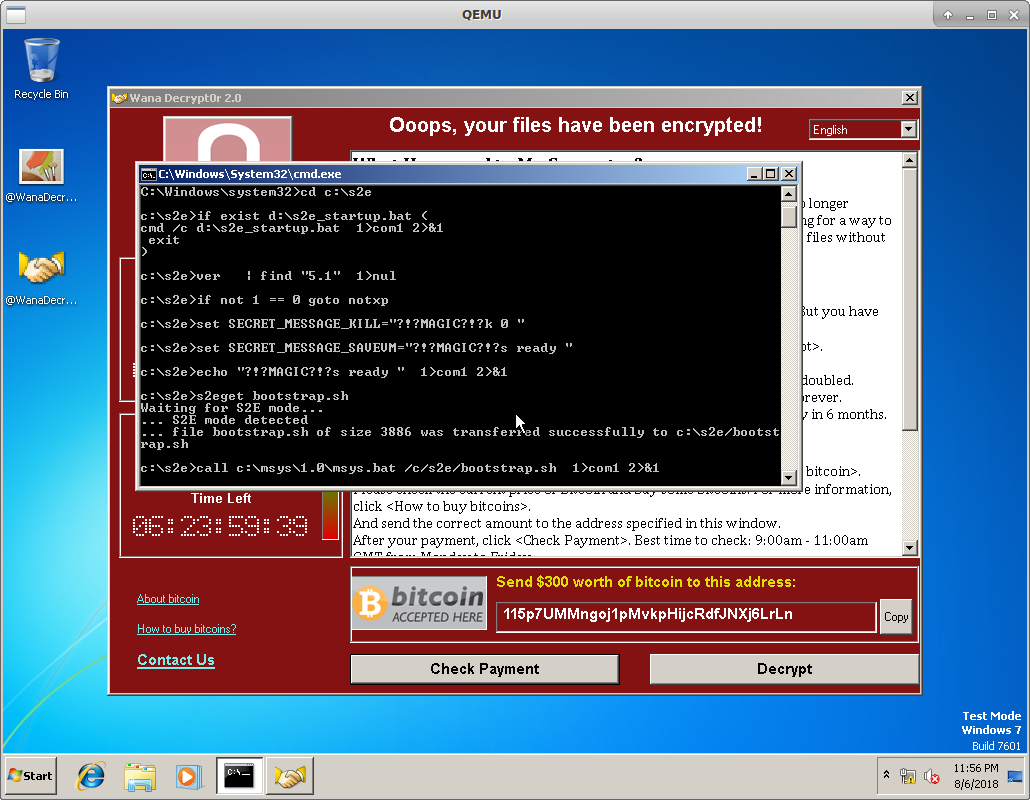The height and width of the screenshot is (800, 1030).
Task: Click cmd window scrollbar down arrow
Action: click(x=789, y=478)
